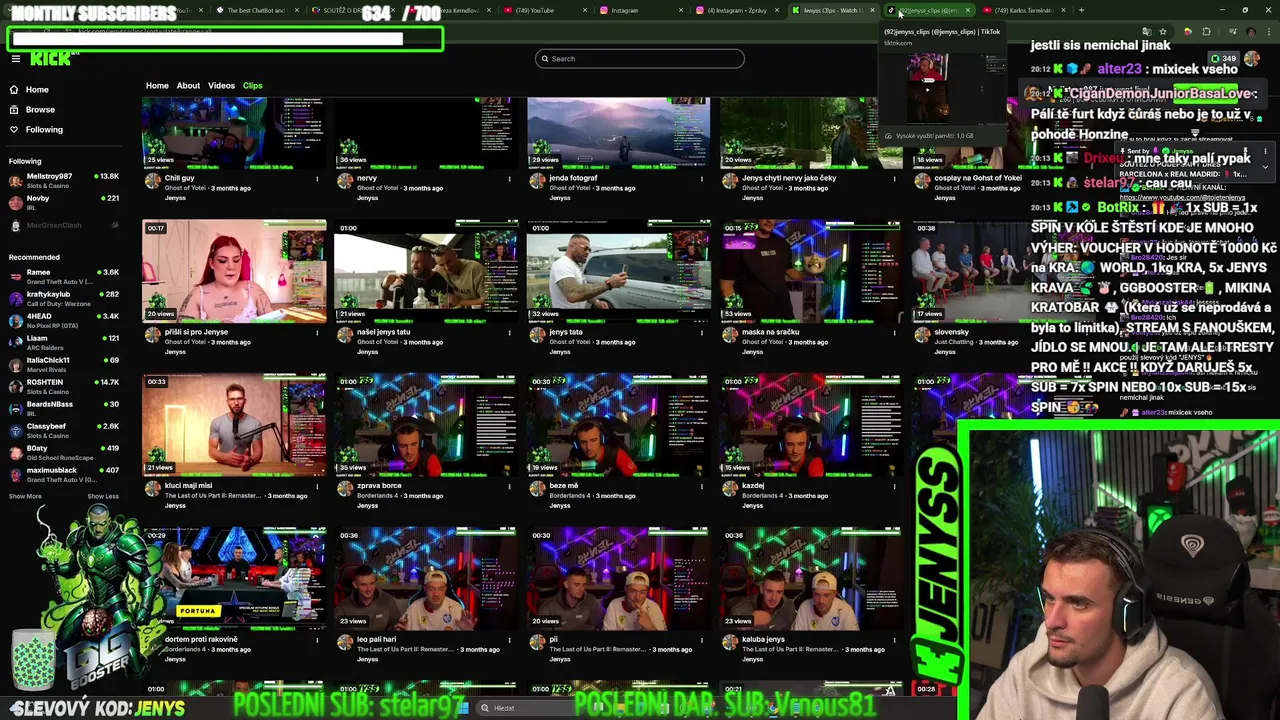The height and width of the screenshot is (720, 1280).
Task: Switch to 'The best ChatBot' browser tab
Action: [257, 10]
